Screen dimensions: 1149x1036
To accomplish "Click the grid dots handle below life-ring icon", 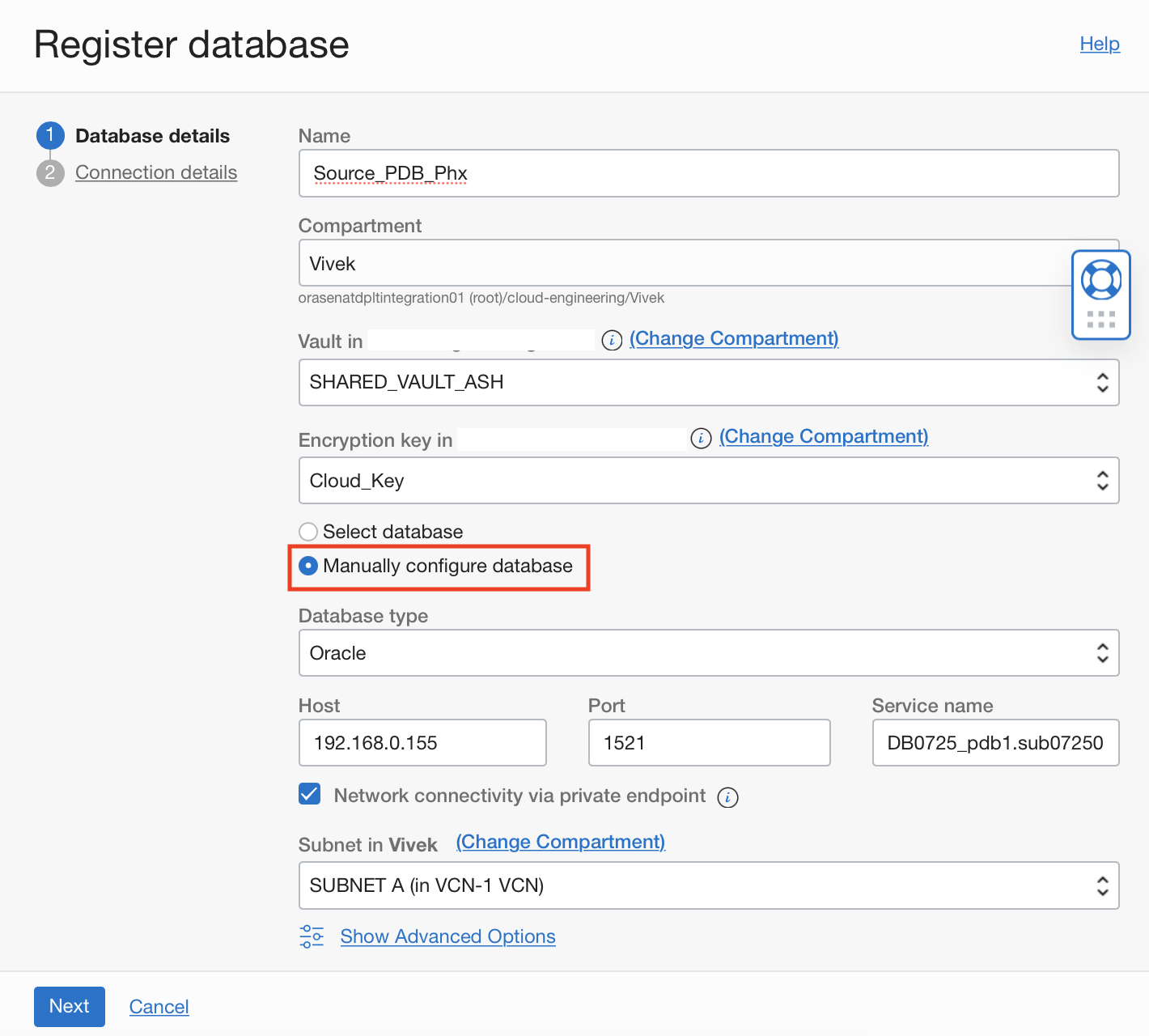I will pos(1100,319).
